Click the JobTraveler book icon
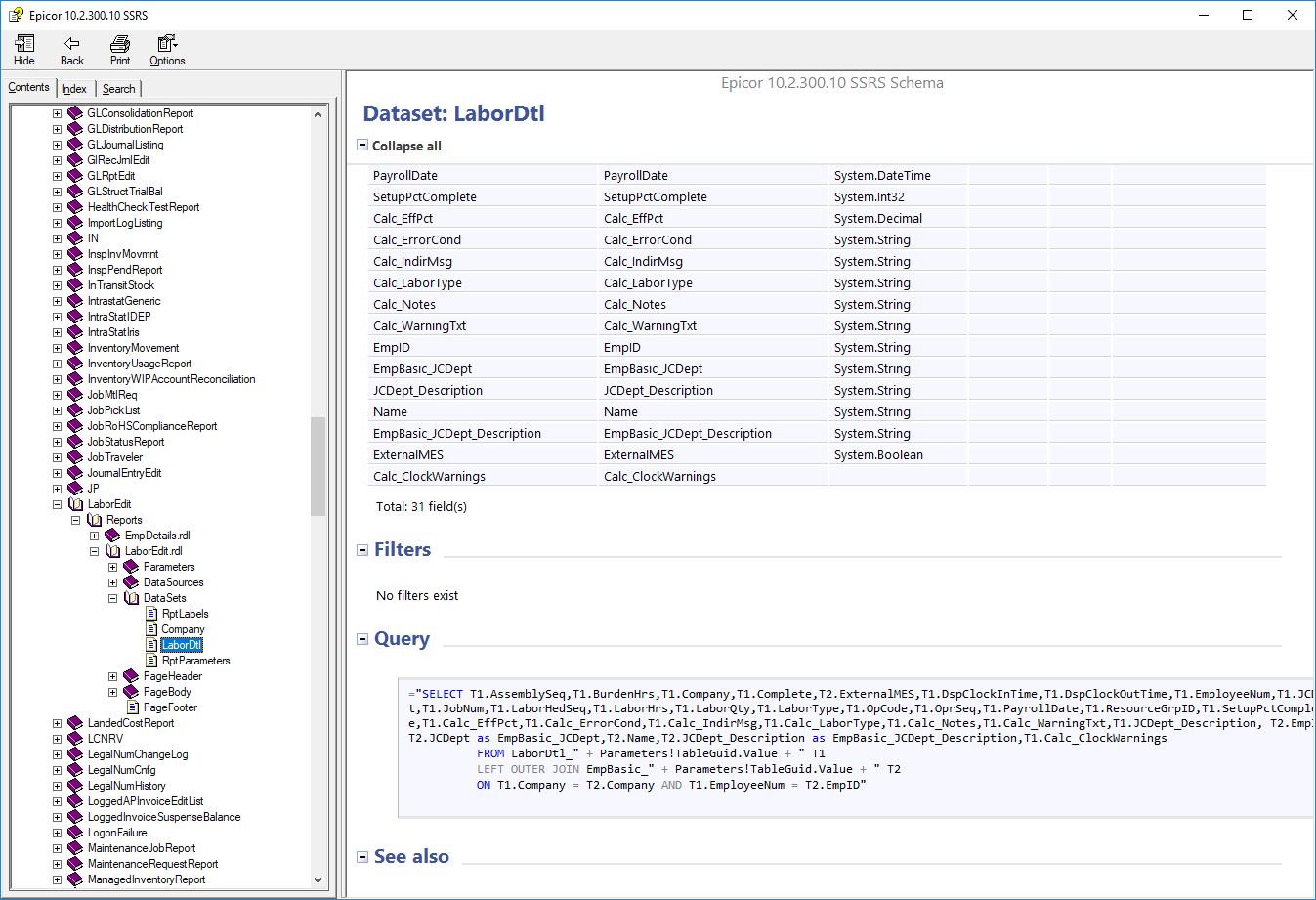This screenshot has height=900, width=1316. [75, 457]
